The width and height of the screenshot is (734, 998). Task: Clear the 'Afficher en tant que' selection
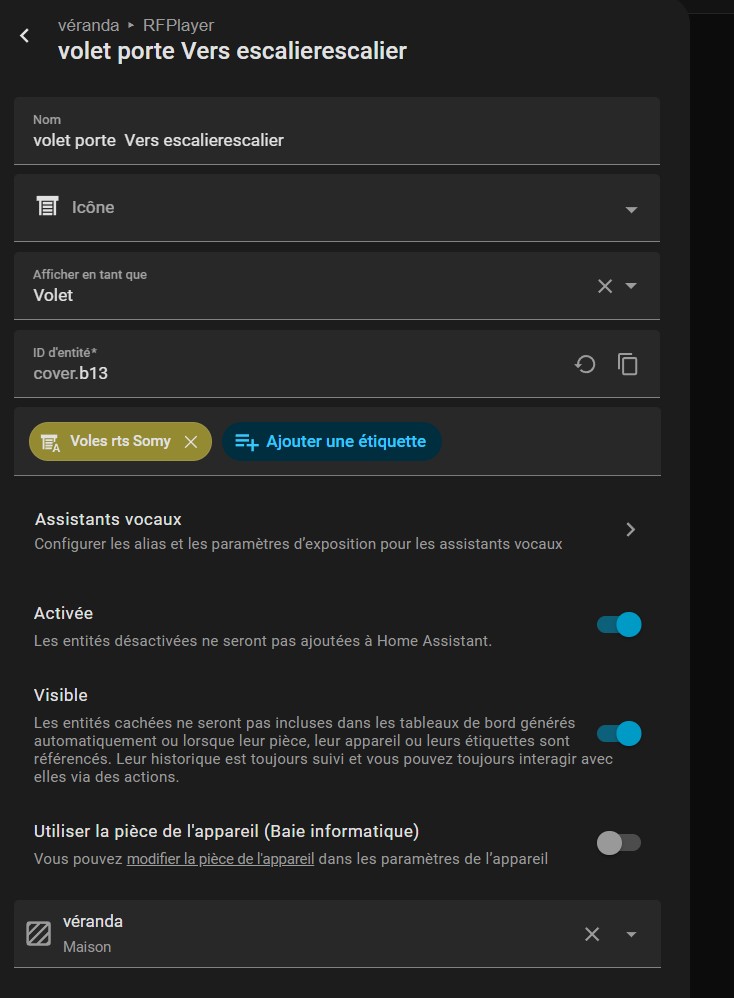(604, 286)
